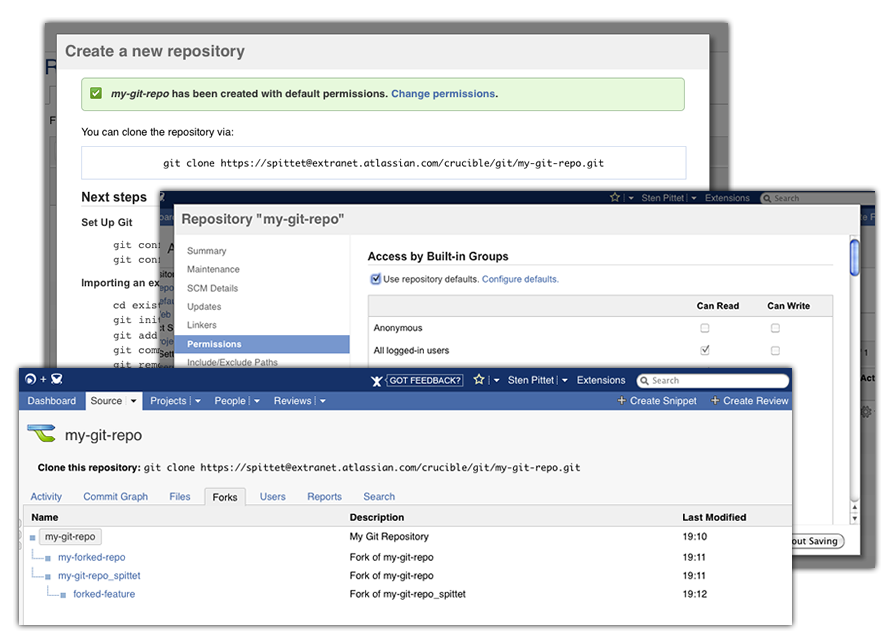
Task: Click the Crucible logo icon in header
Action: point(57,380)
